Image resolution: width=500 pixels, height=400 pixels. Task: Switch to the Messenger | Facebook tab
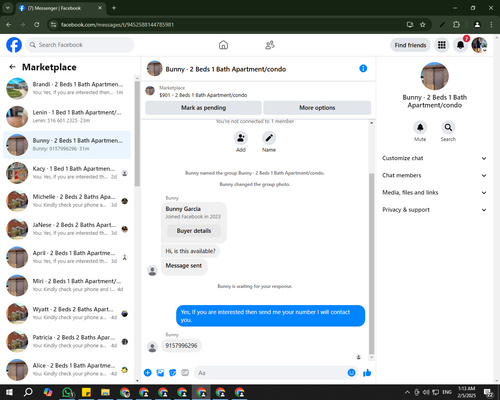(x=60, y=8)
